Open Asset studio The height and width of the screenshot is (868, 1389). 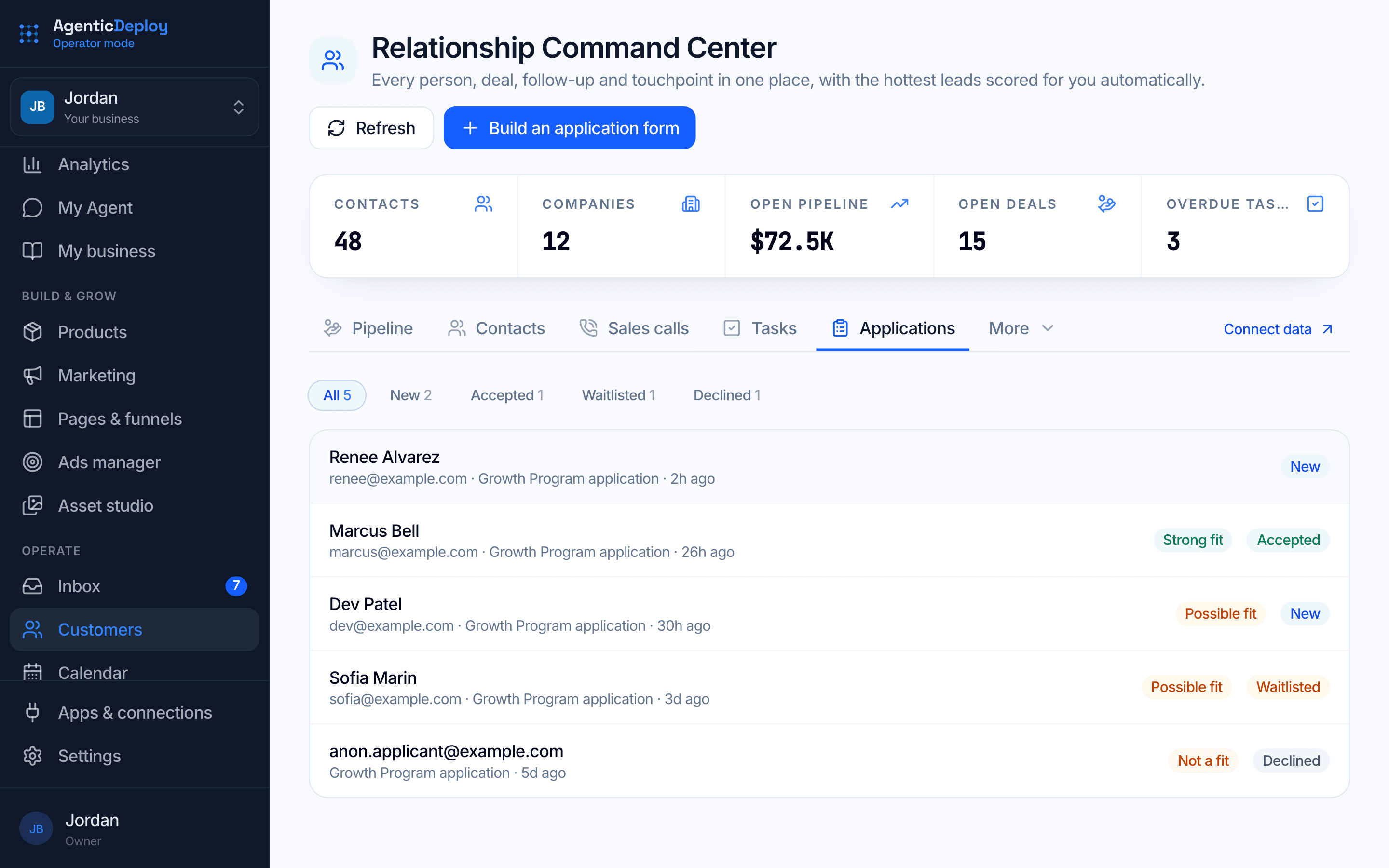point(134,506)
